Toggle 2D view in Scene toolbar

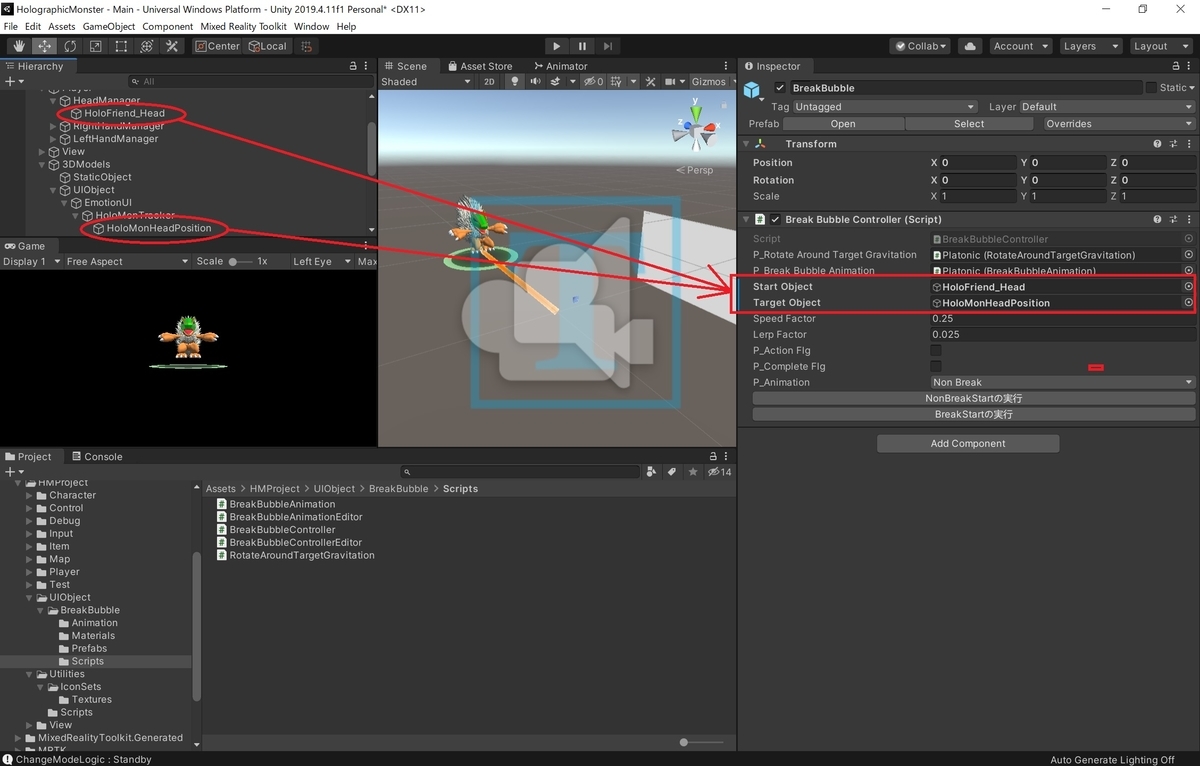pos(489,82)
